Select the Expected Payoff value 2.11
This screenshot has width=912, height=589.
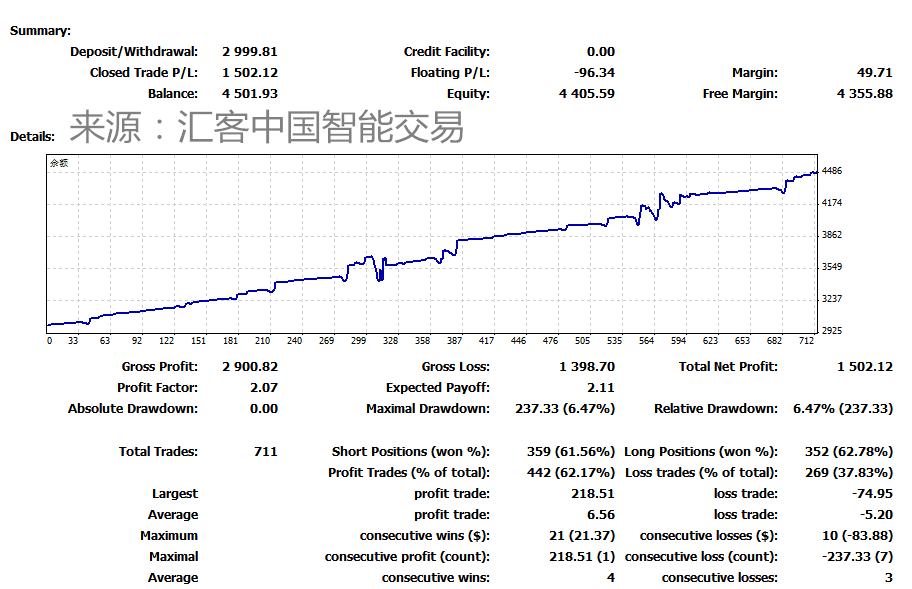601,388
